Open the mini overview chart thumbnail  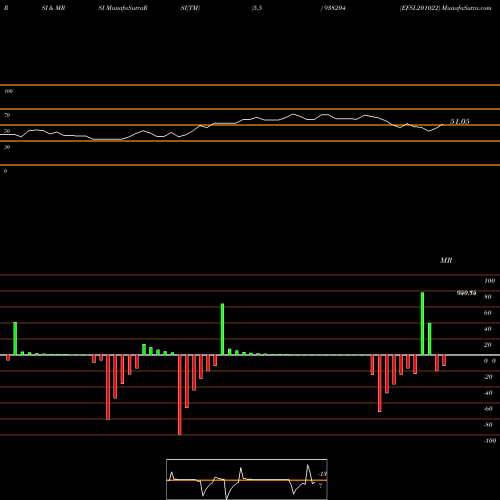[x=247, y=479]
